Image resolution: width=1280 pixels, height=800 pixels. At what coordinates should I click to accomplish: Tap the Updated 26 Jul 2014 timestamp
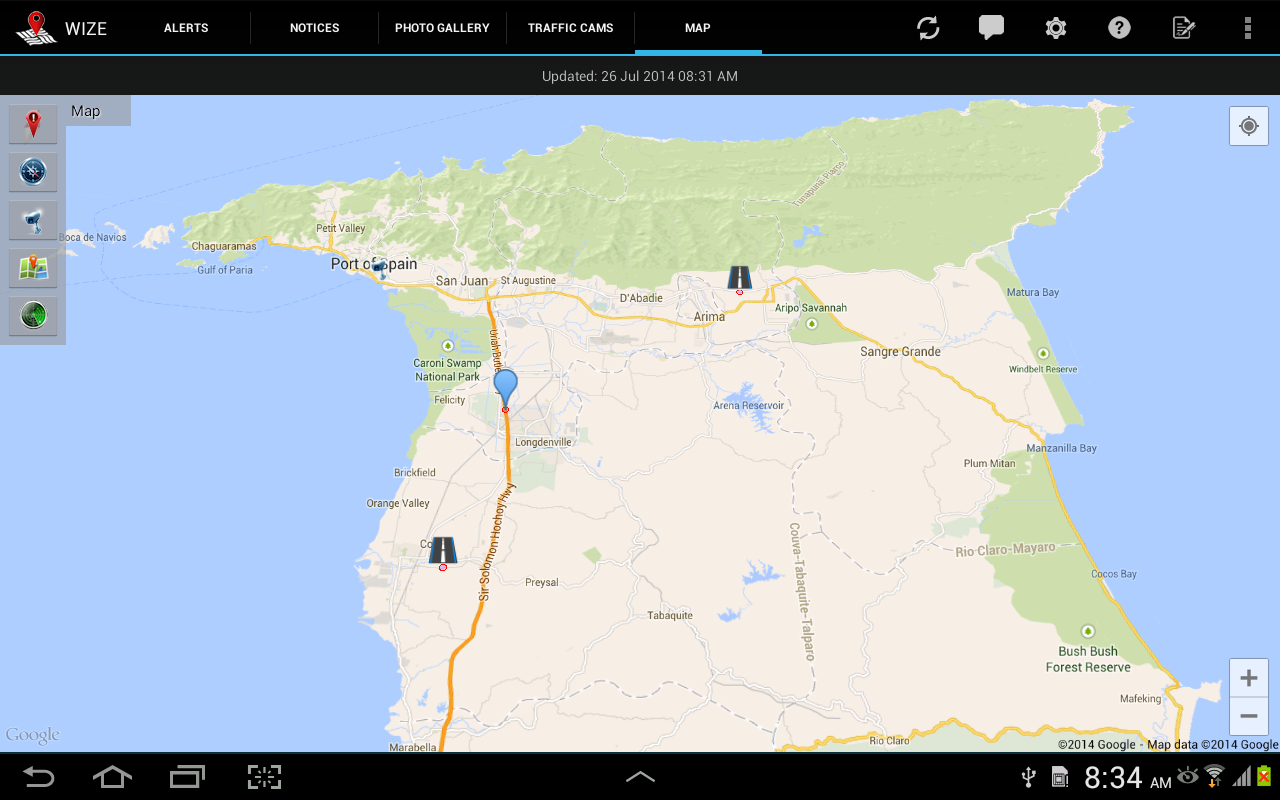coord(640,76)
